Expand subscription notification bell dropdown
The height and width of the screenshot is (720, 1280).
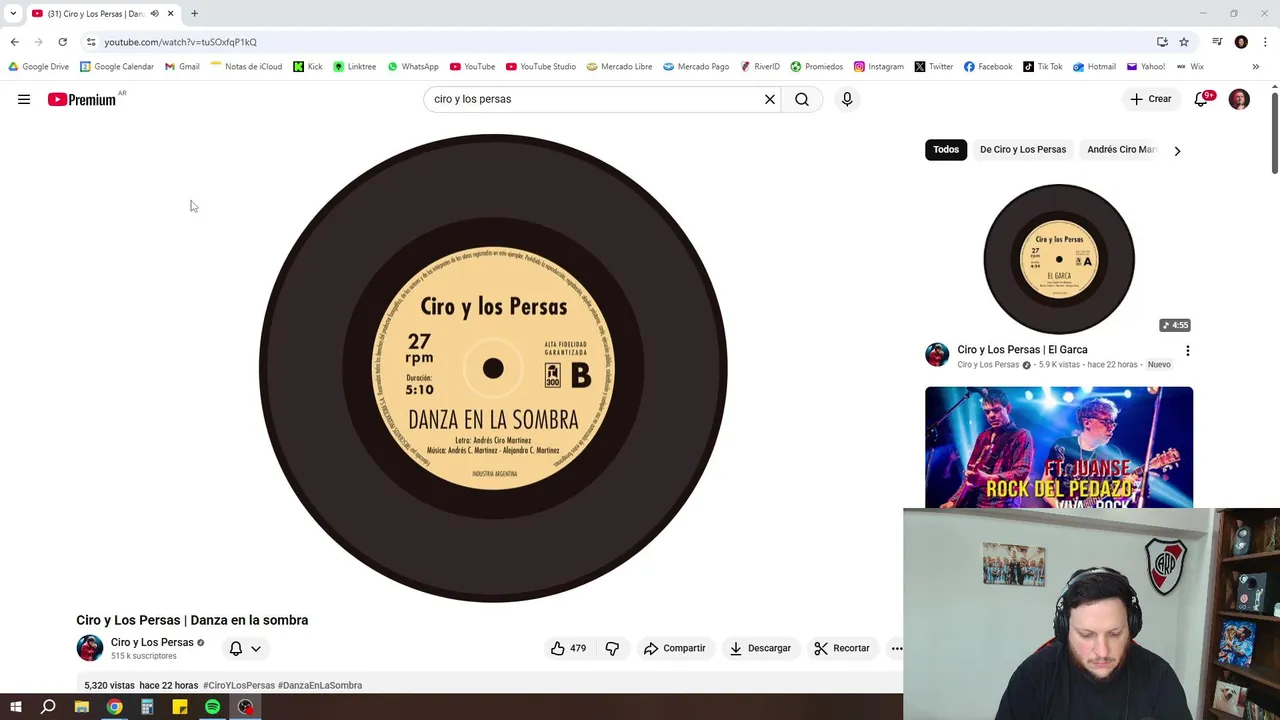pyautogui.click(x=245, y=648)
